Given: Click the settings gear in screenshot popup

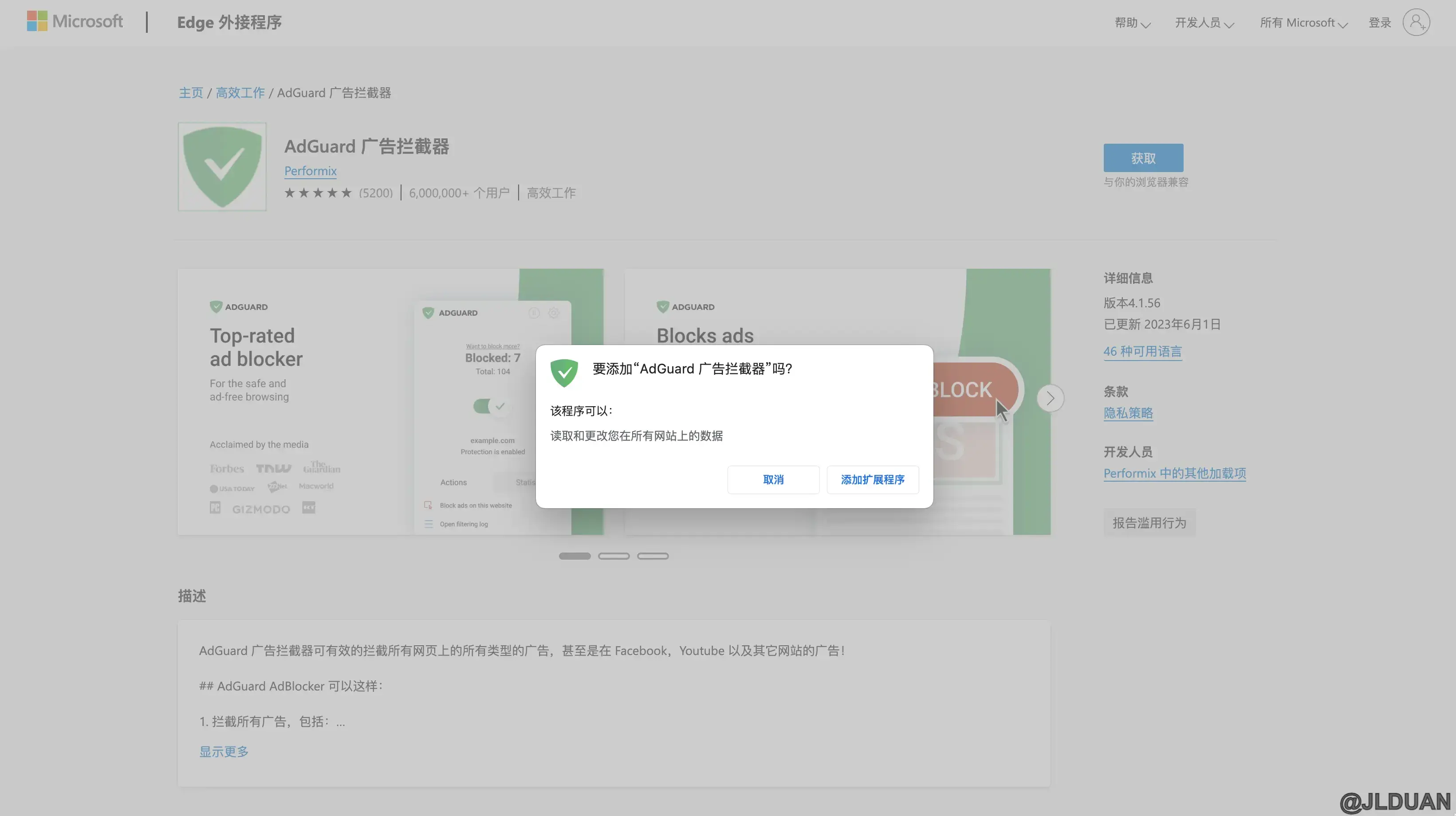Looking at the screenshot, I should 554,313.
